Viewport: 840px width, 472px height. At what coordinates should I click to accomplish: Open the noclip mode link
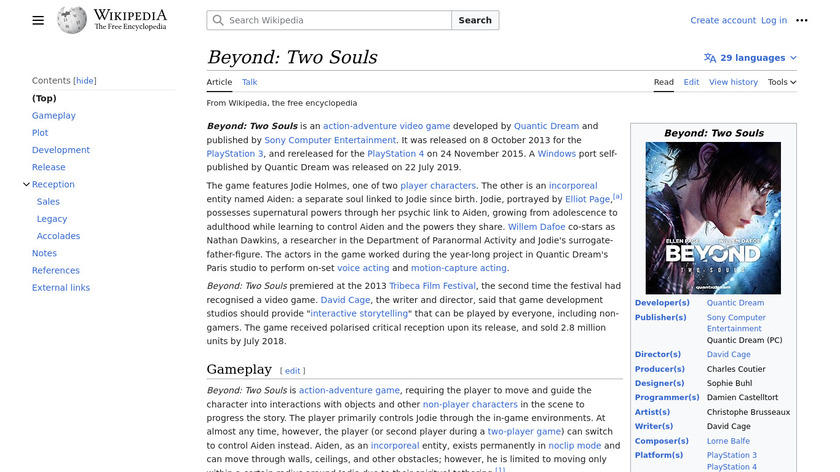pyautogui.click(x=574, y=445)
